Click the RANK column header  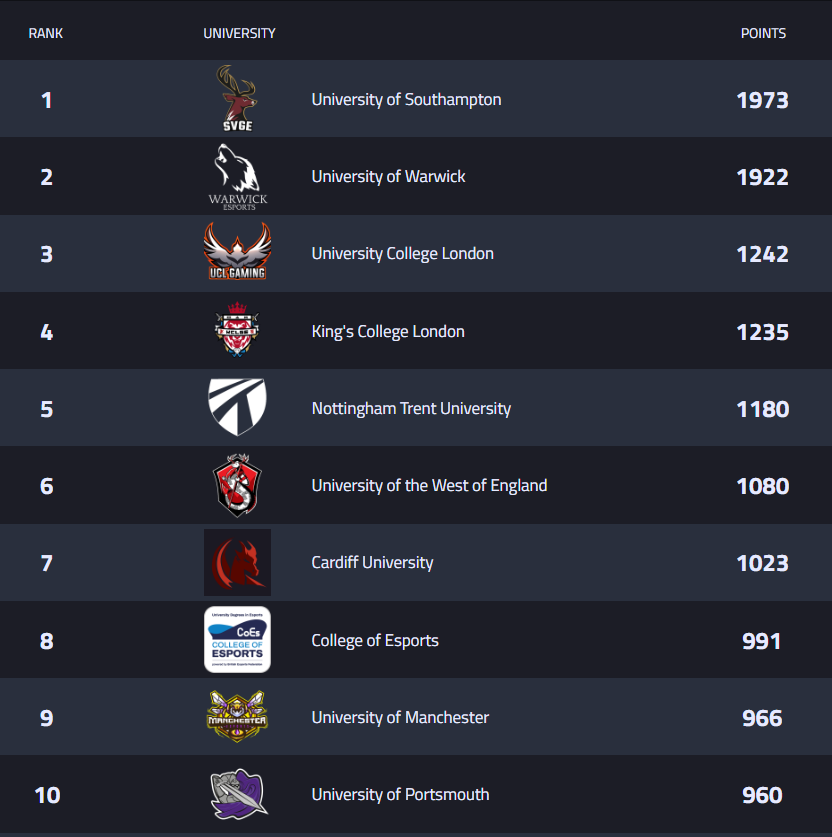pos(46,33)
